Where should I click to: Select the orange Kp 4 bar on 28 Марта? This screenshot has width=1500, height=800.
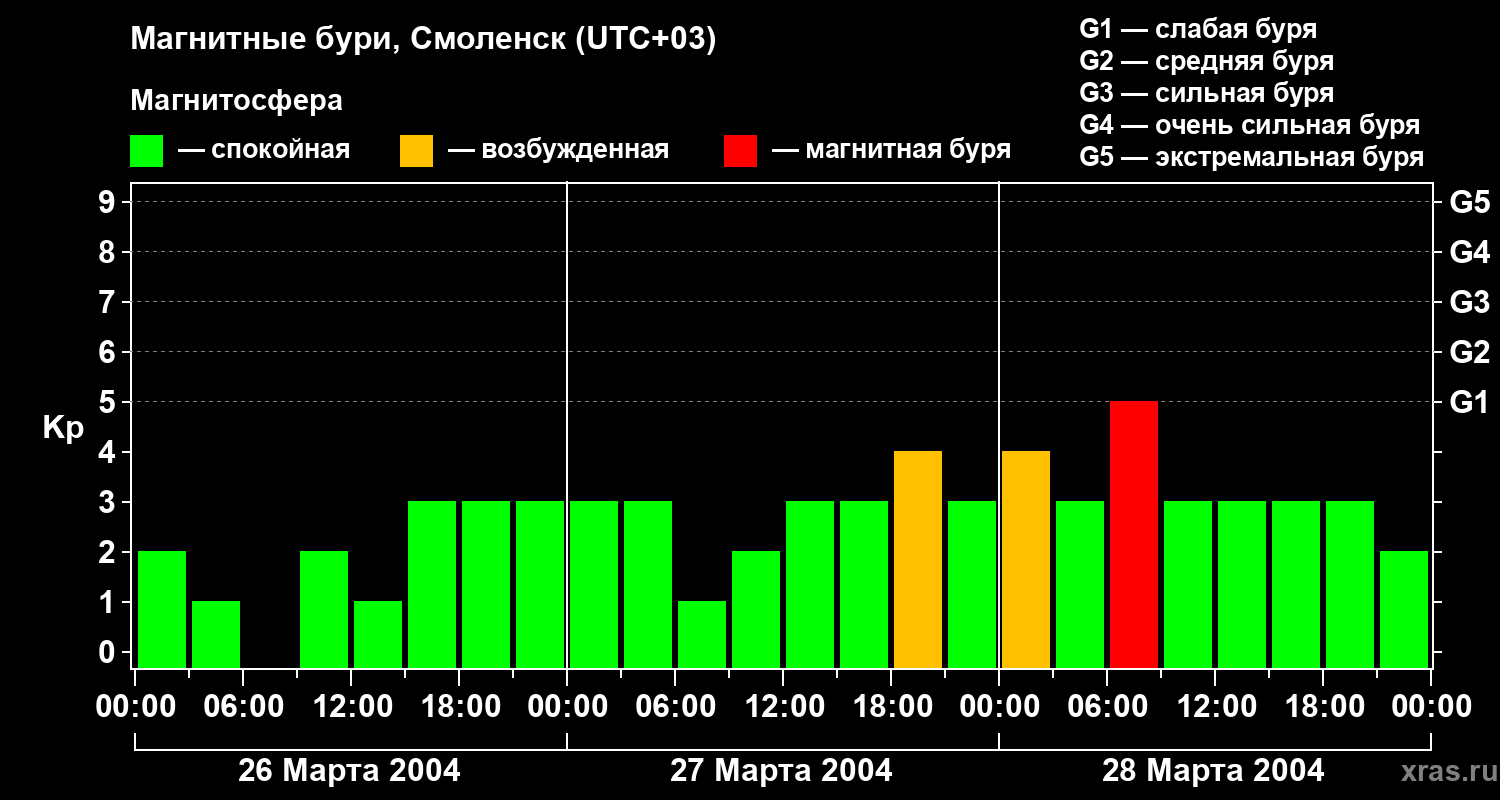click(1026, 559)
